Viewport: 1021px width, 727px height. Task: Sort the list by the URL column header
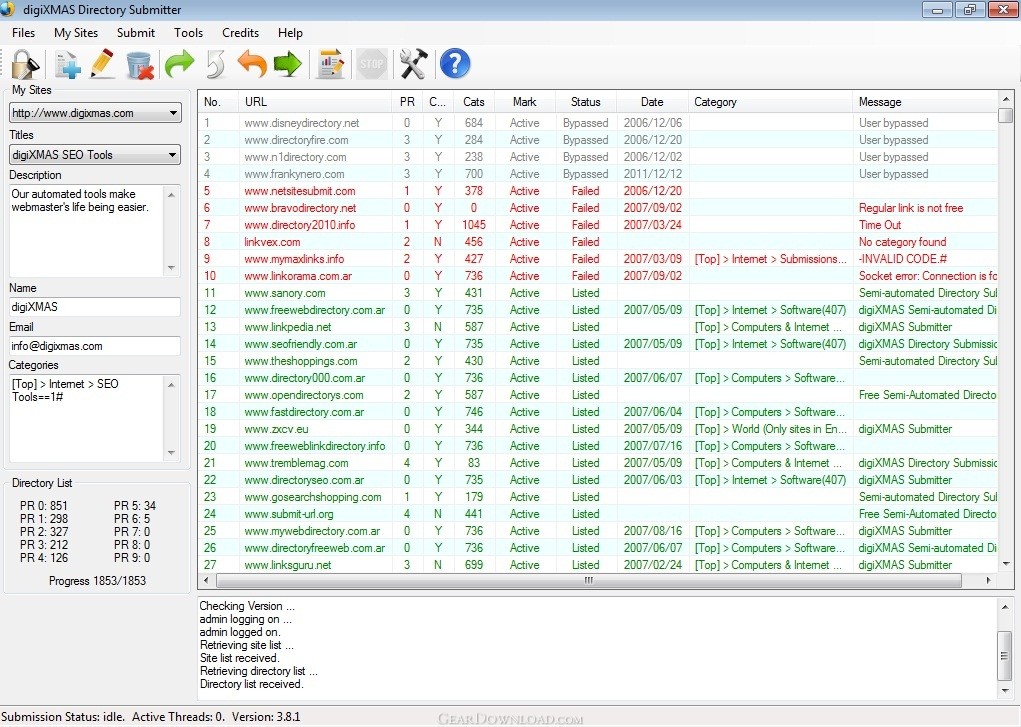pos(315,102)
